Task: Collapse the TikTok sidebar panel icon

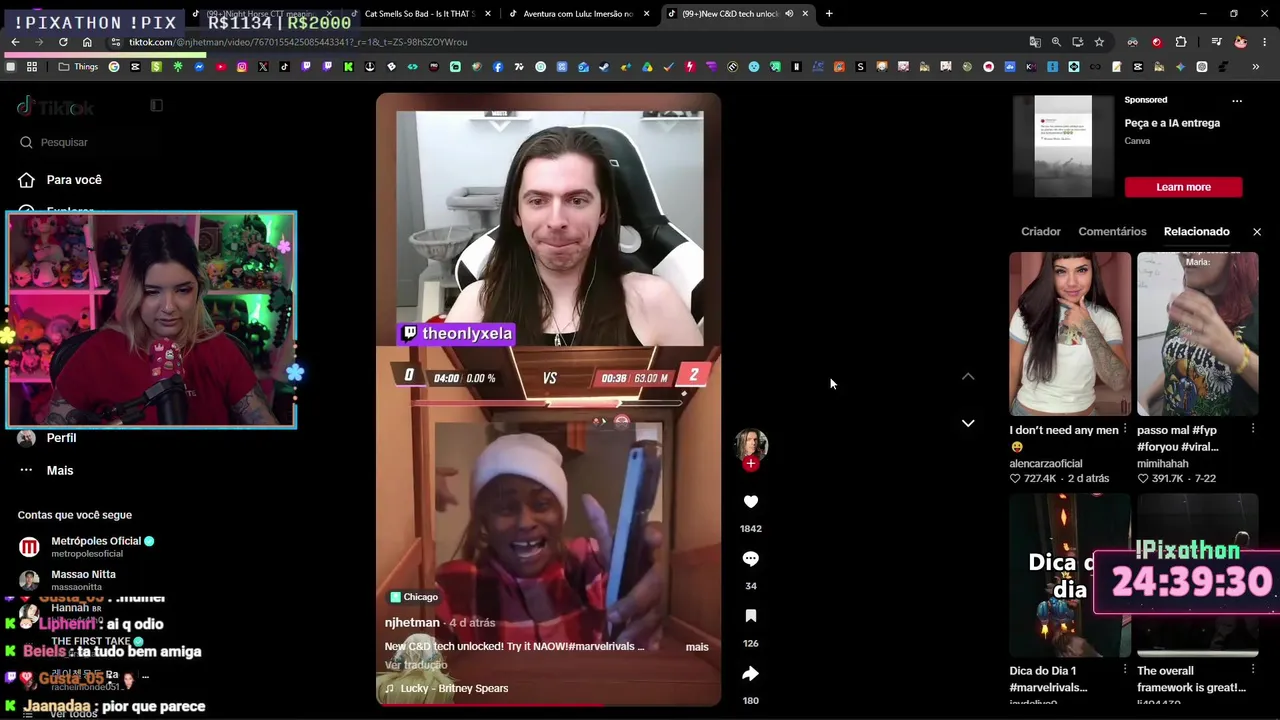Action: (156, 105)
